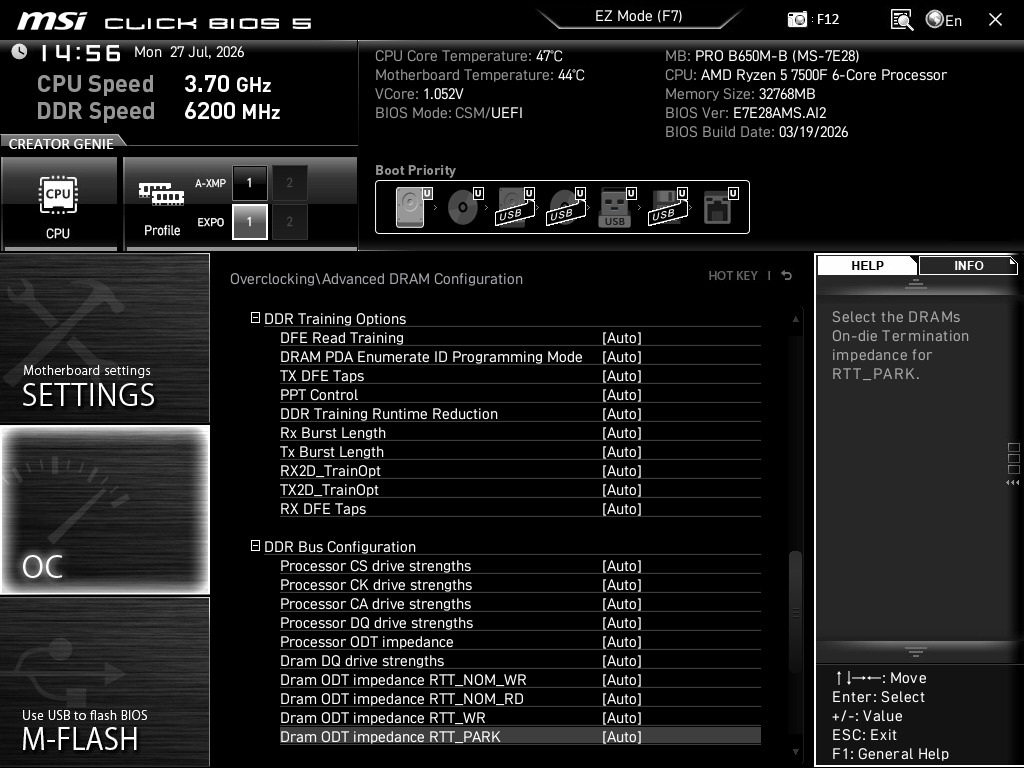Click the settings list scrollbar thumb
Image resolution: width=1024 pixels, height=768 pixels.
pos(795,613)
